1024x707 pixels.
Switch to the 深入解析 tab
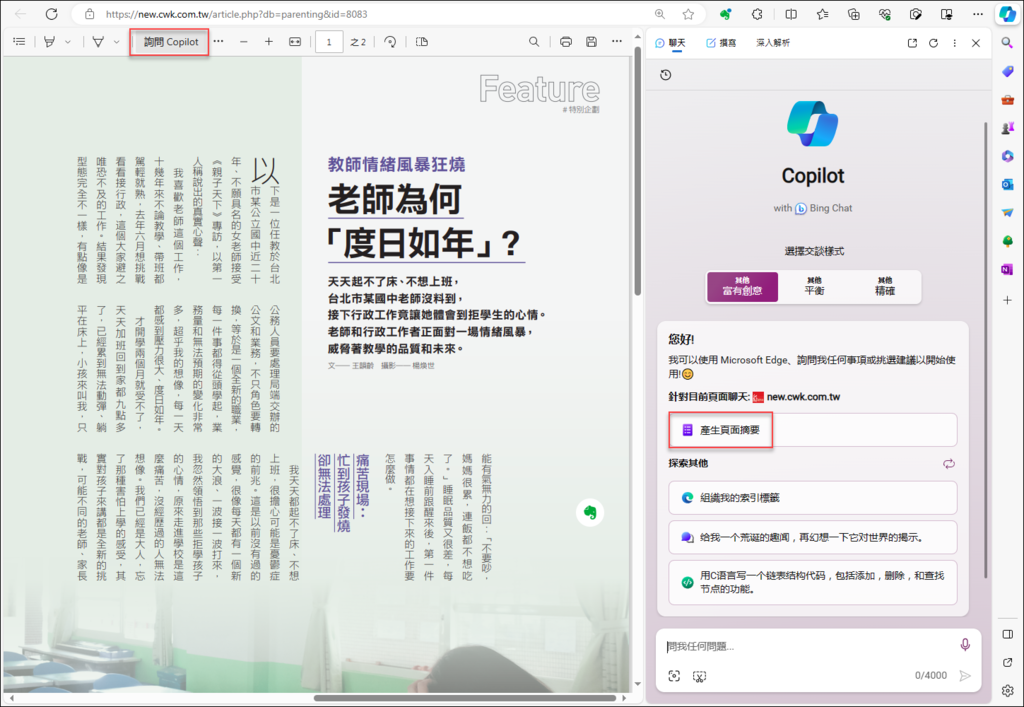[x=773, y=43]
